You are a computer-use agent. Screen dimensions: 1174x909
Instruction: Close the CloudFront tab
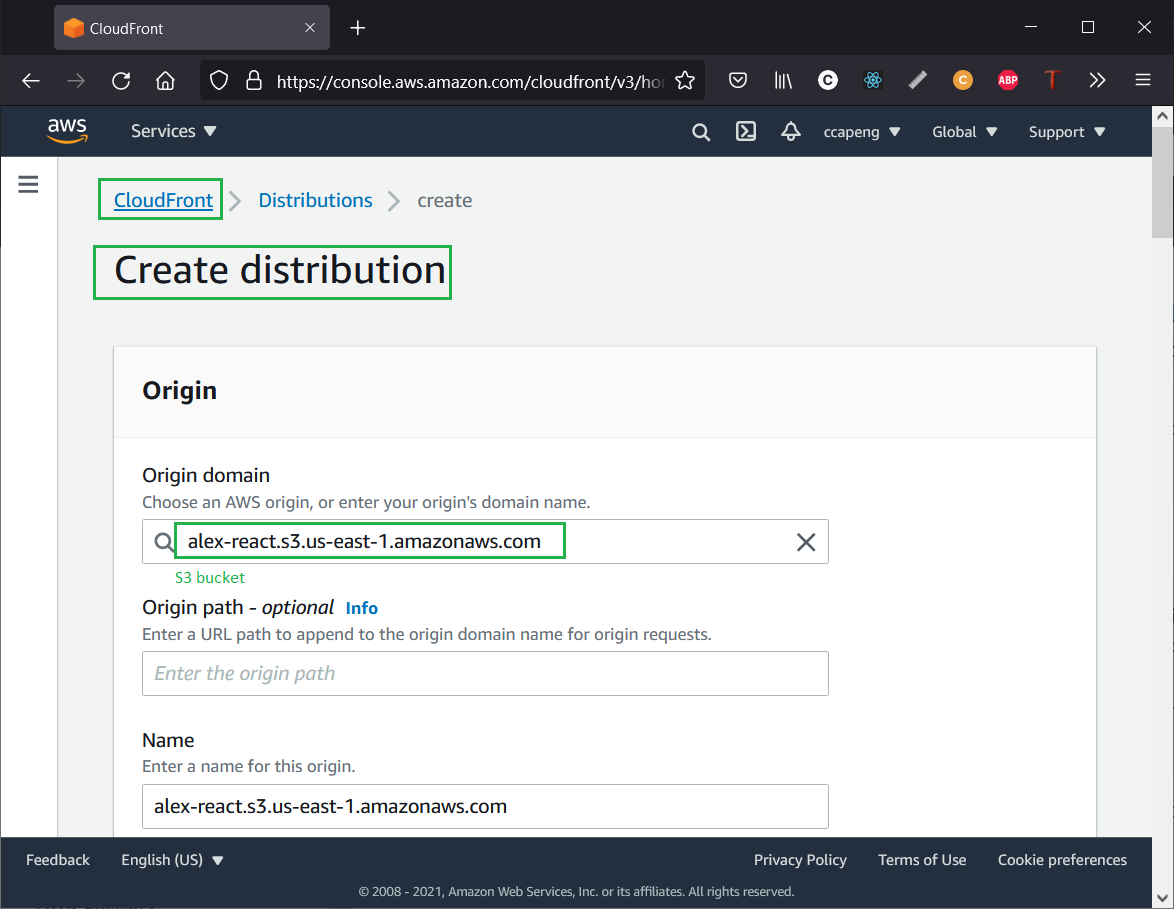pyautogui.click(x=310, y=28)
